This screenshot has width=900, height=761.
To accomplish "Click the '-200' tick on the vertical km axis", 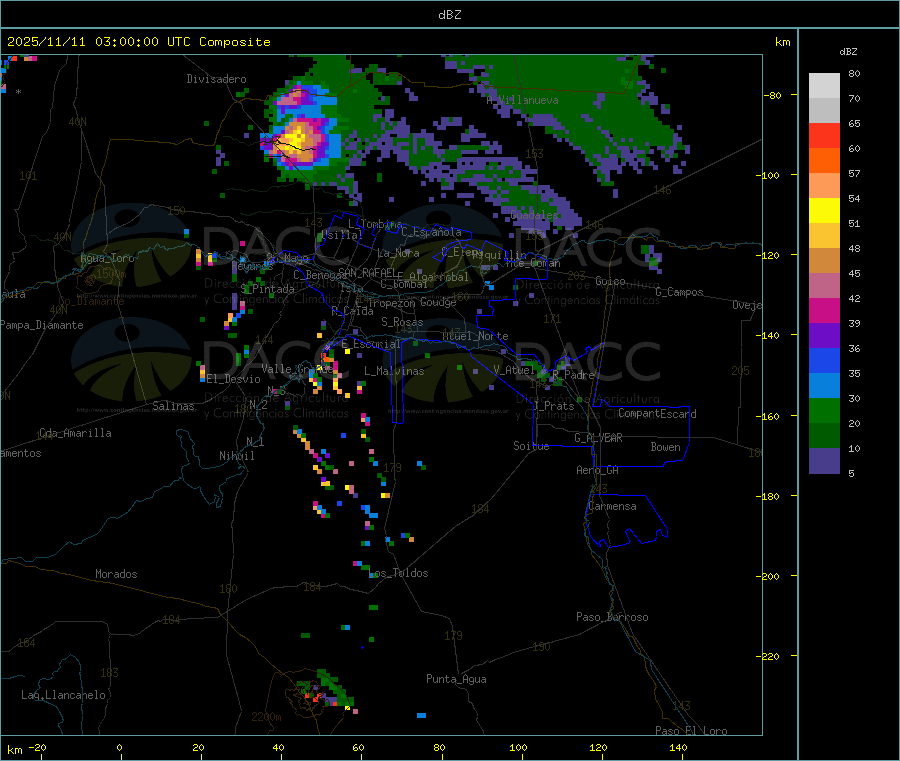I will [770, 576].
